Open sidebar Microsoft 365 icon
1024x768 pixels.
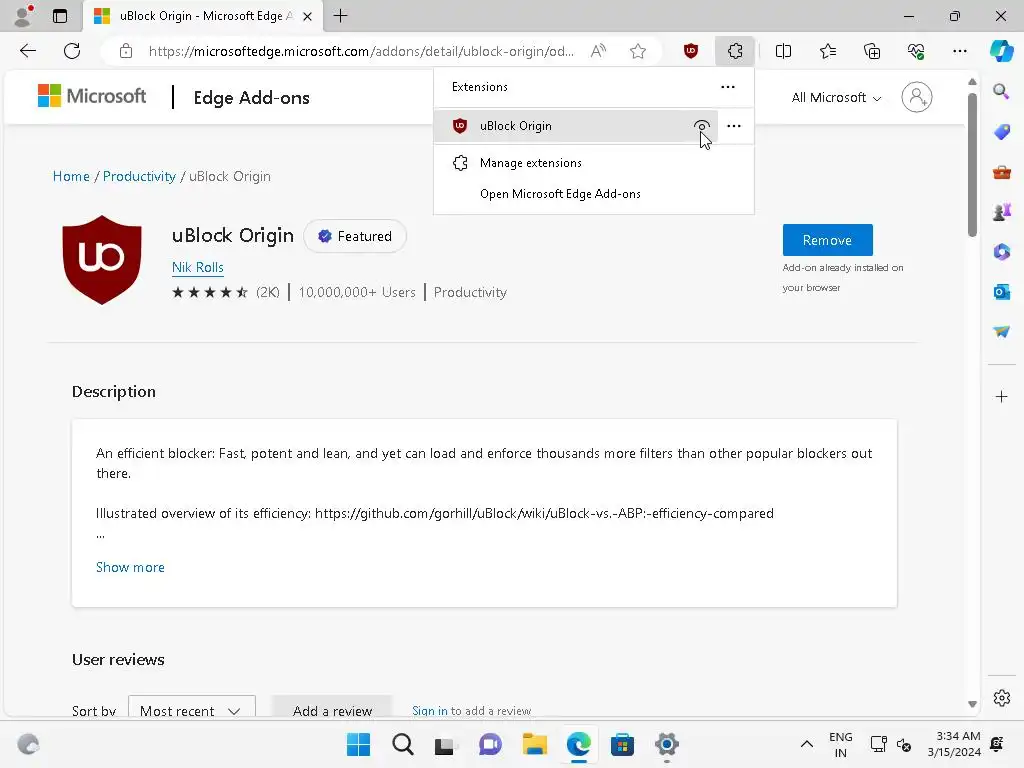tap(1001, 252)
